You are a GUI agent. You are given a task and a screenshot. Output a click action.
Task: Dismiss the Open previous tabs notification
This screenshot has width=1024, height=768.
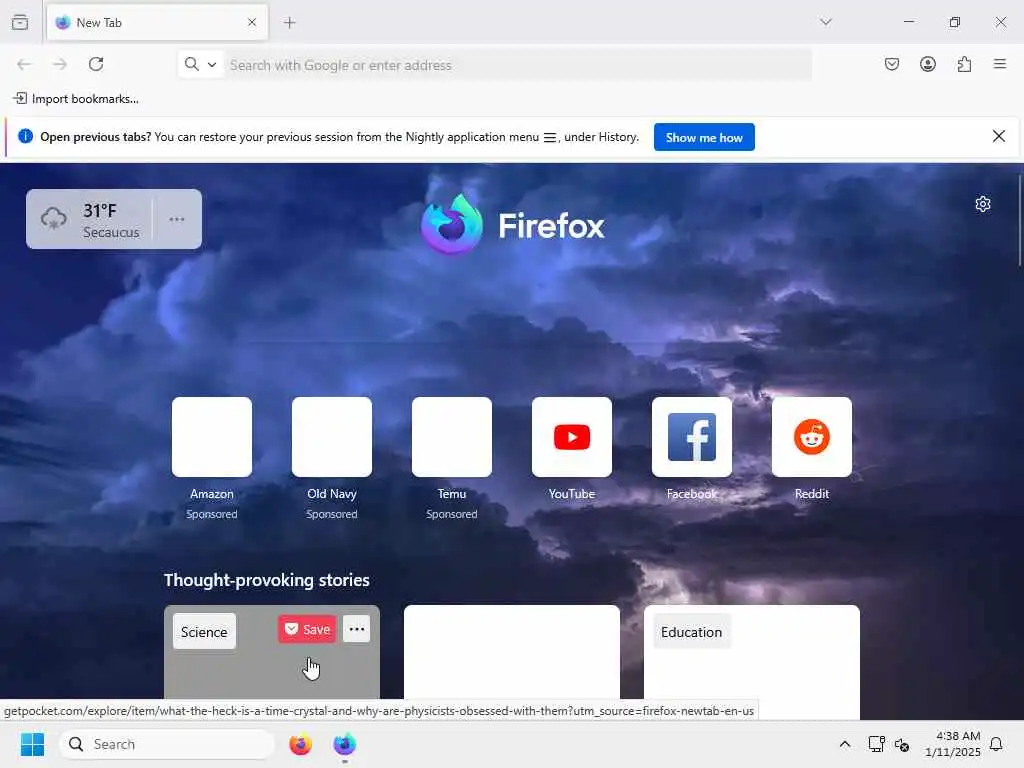pyautogui.click(x=999, y=136)
